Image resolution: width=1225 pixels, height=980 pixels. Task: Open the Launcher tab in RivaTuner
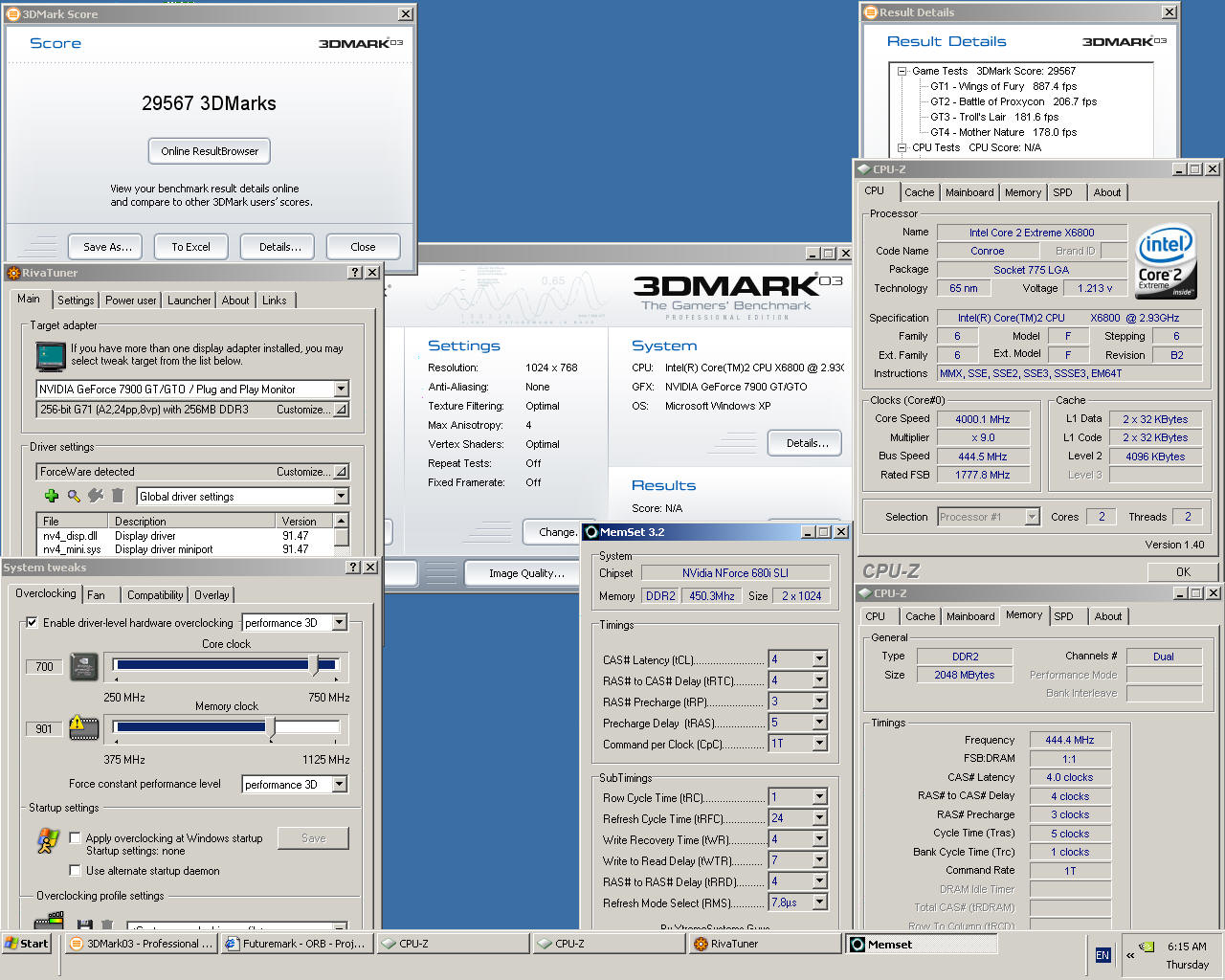coord(189,300)
